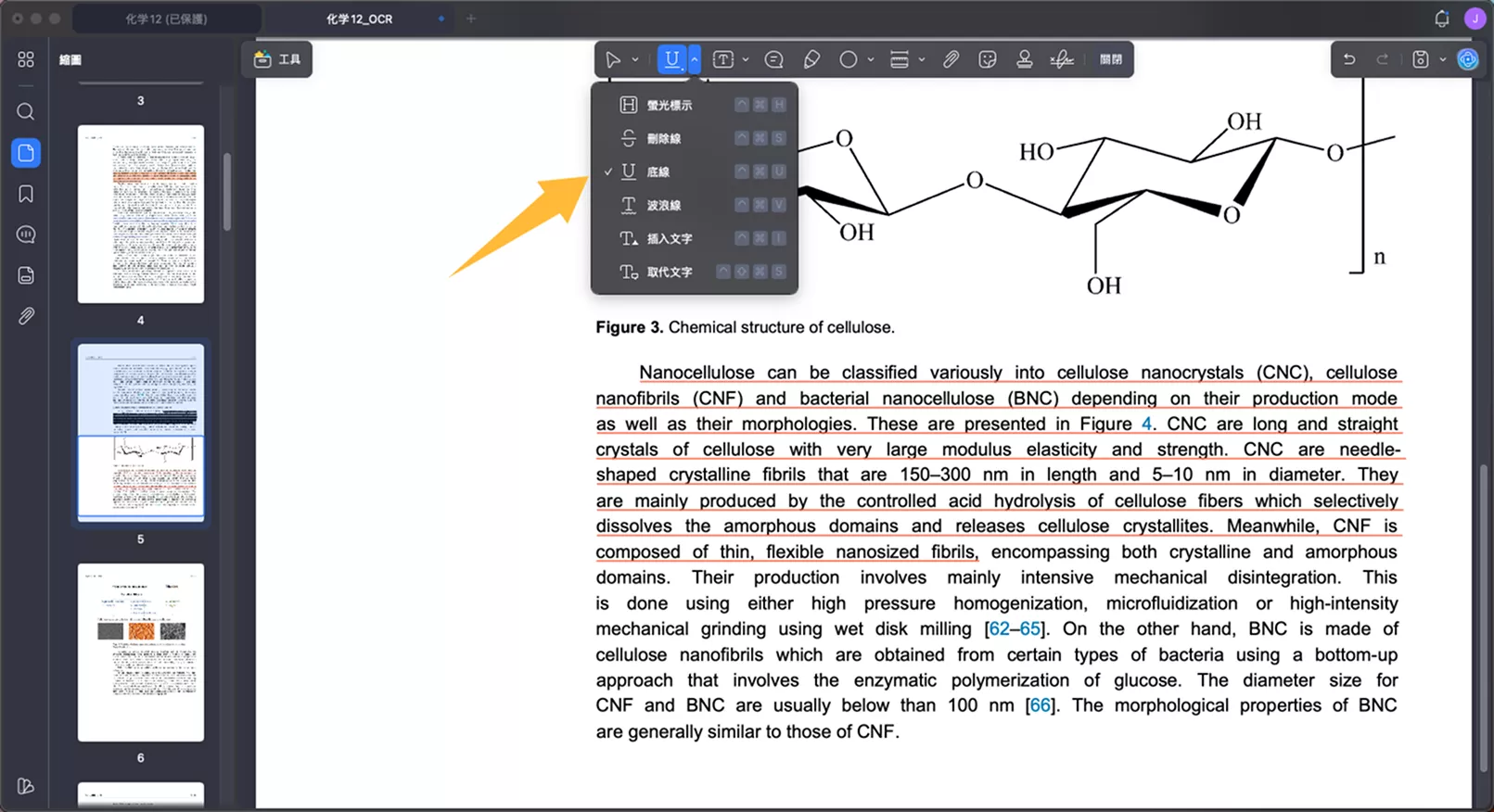This screenshot has height=812, width=1494.
Task: Open the signature tool
Action: (1062, 59)
